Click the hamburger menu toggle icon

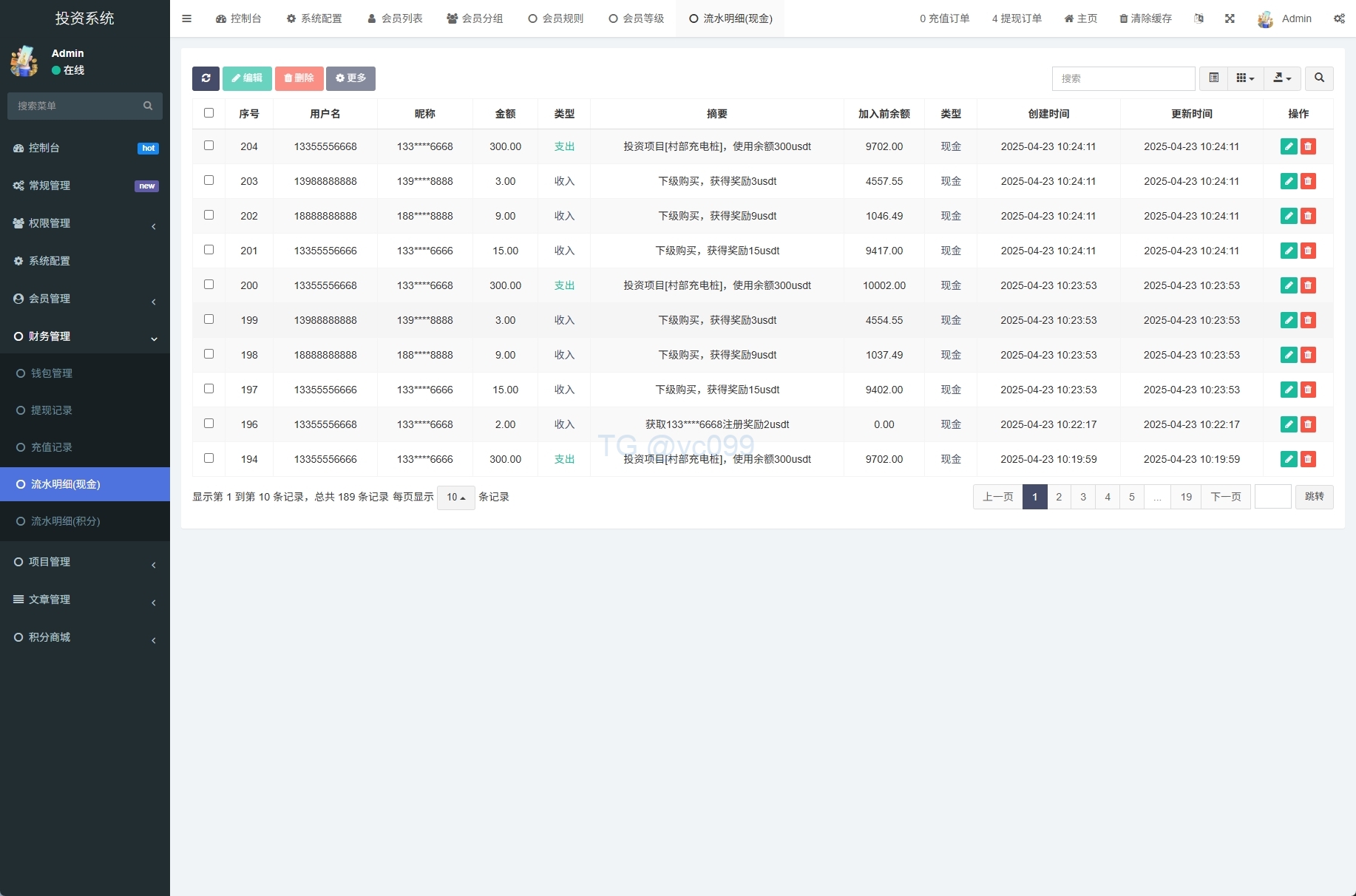click(x=186, y=18)
